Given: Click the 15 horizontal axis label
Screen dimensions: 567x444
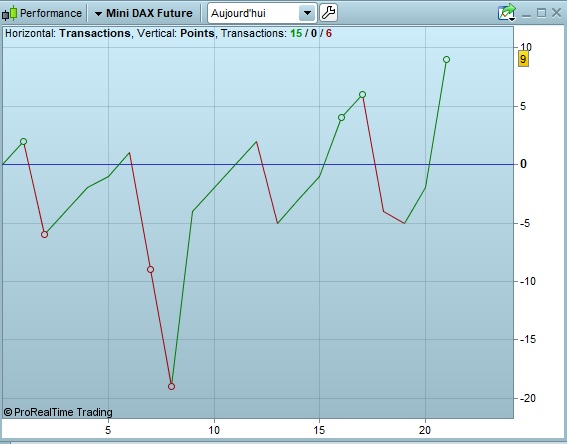Looking at the screenshot, I should [x=319, y=430].
